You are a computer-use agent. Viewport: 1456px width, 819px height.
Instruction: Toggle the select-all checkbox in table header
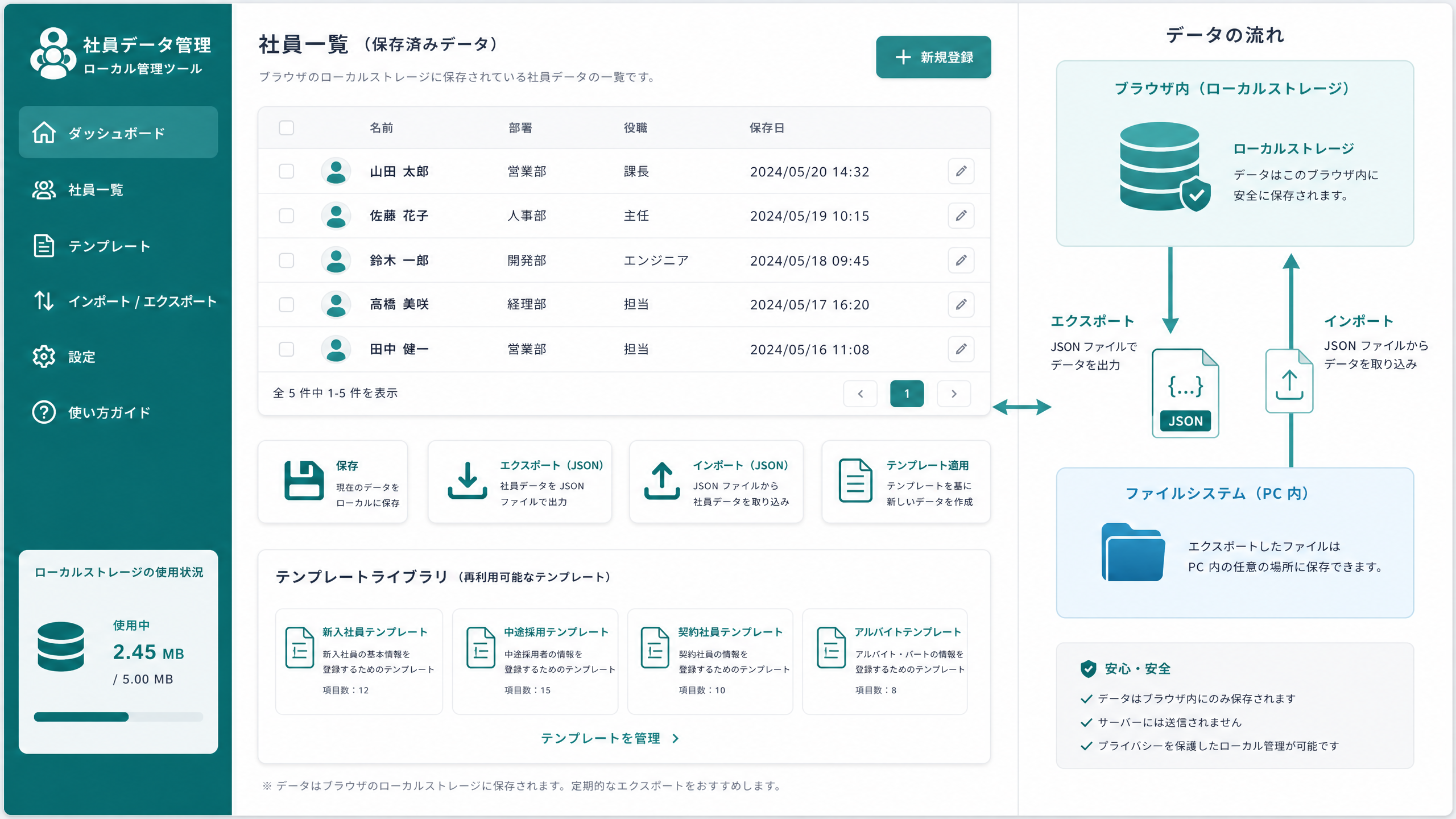click(x=286, y=127)
